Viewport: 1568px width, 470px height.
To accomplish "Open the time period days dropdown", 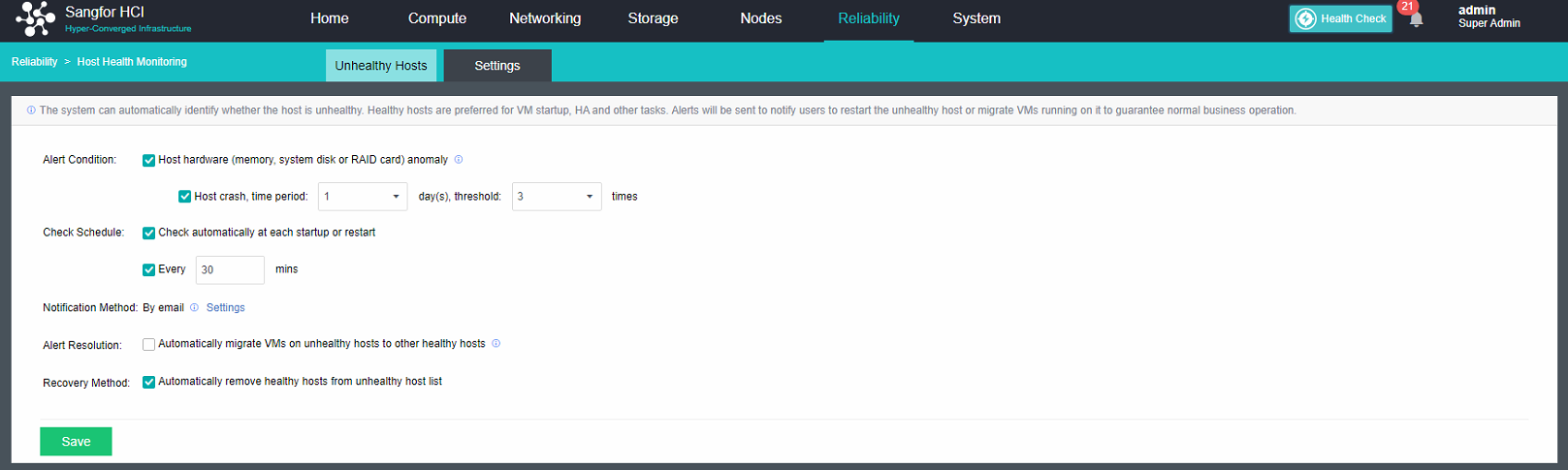I will (x=363, y=197).
